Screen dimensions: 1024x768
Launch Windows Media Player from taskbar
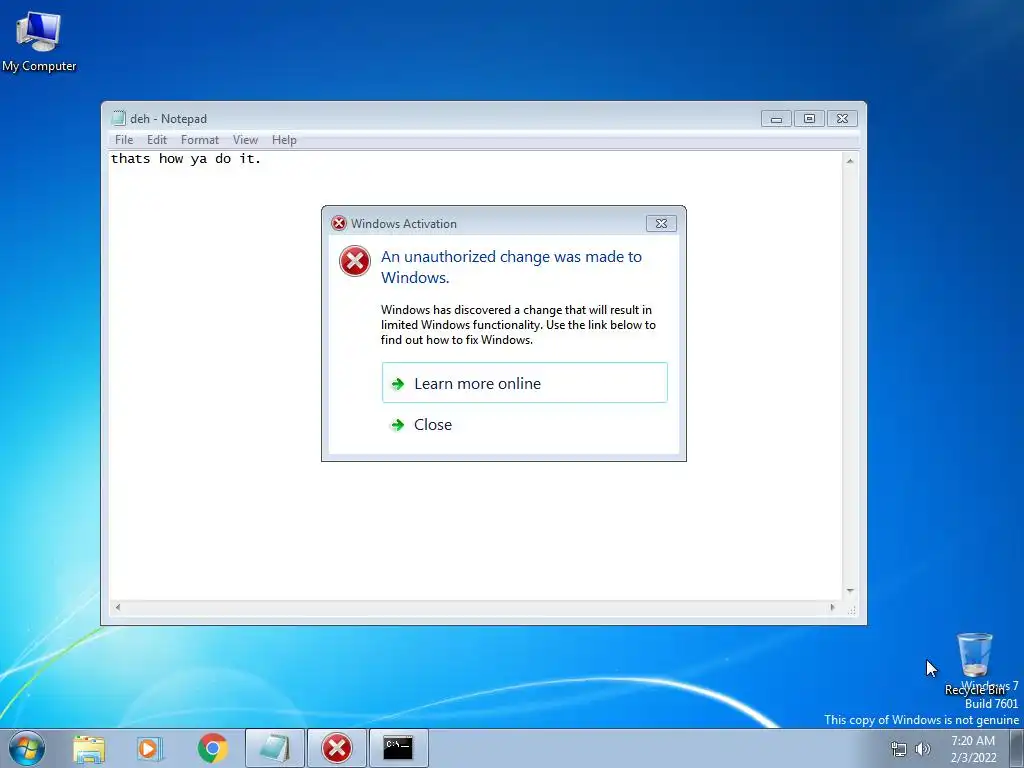[150, 748]
